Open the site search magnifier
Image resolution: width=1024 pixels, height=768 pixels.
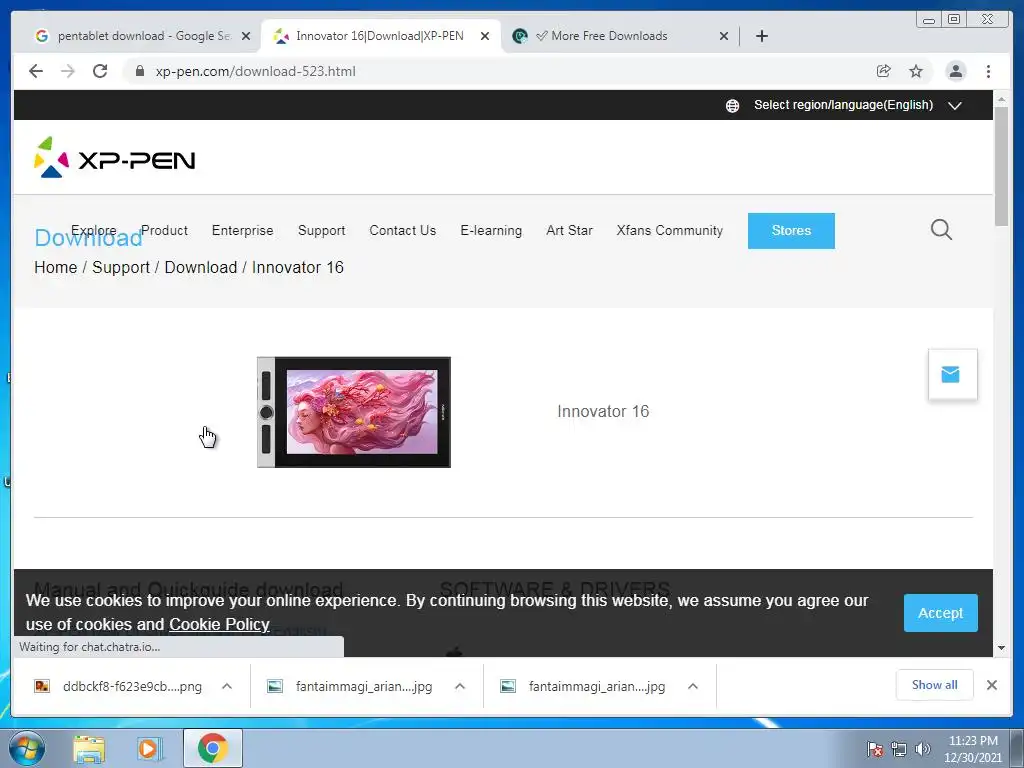pyautogui.click(x=941, y=230)
